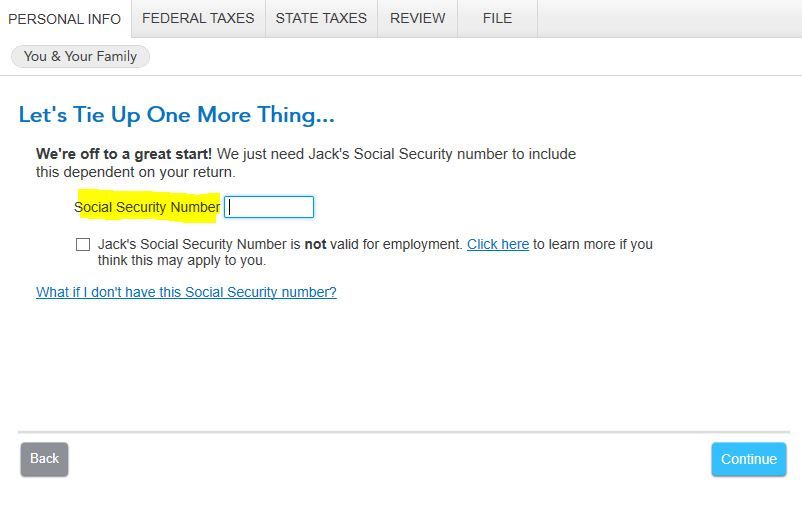Click the 'Let's Tie Up One More Thing...' heading
802x508 pixels.
click(x=176, y=115)
